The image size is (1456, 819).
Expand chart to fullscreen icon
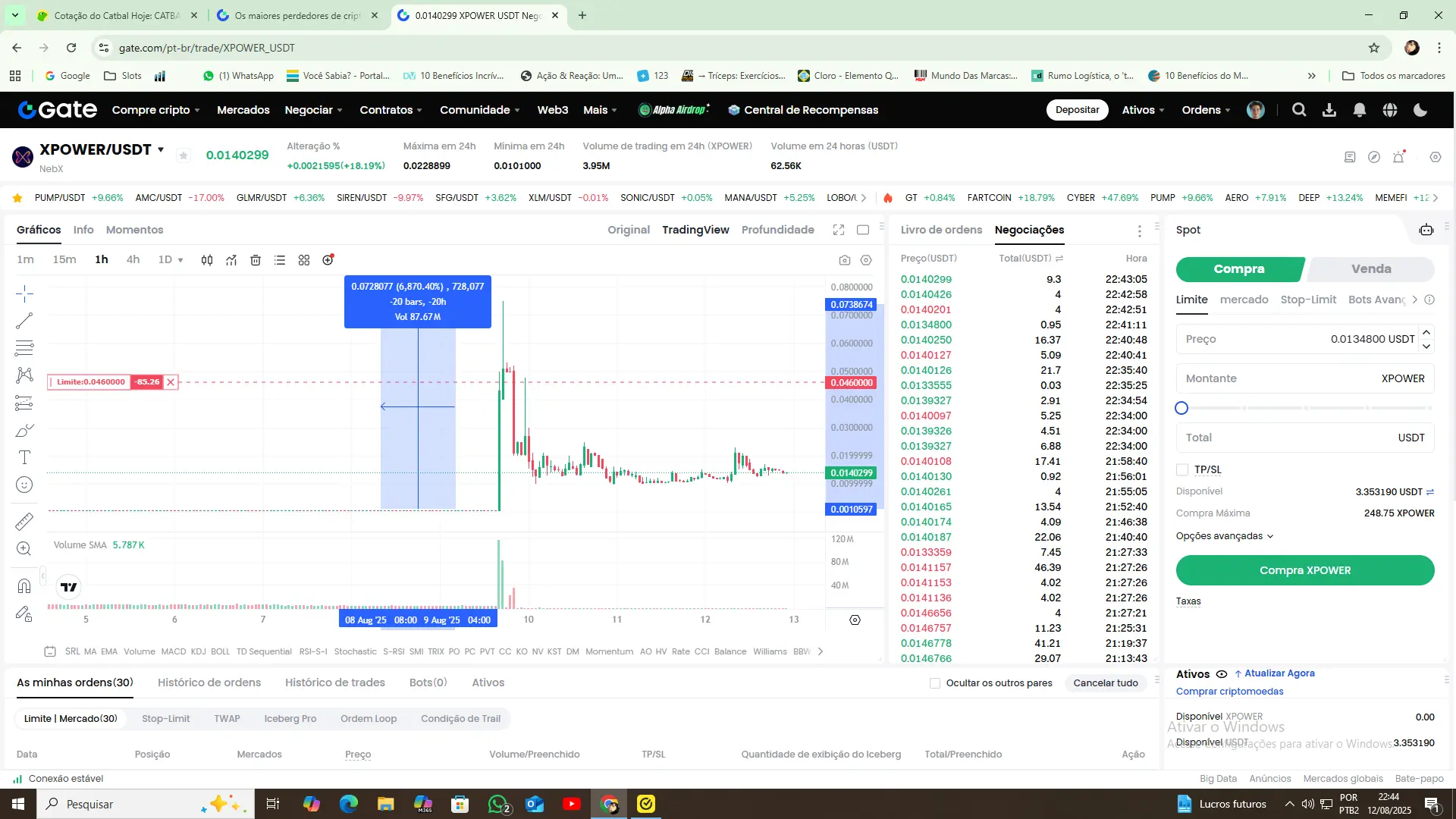[839, 230]
